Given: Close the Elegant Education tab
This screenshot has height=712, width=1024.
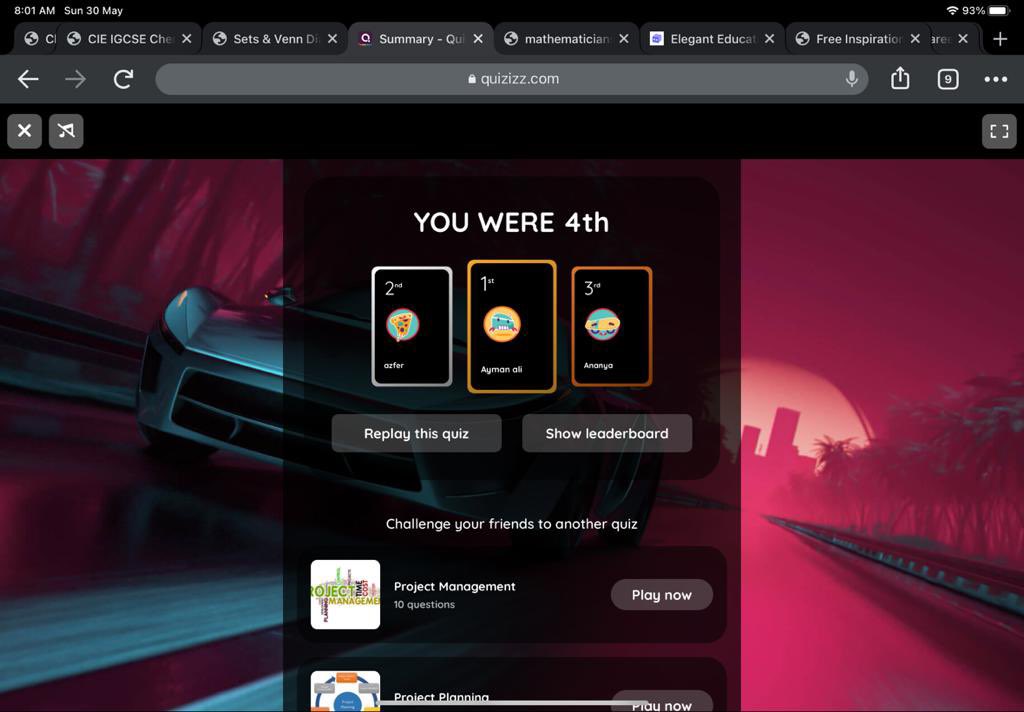Looking at the screenshot, I should pos(769,39).
